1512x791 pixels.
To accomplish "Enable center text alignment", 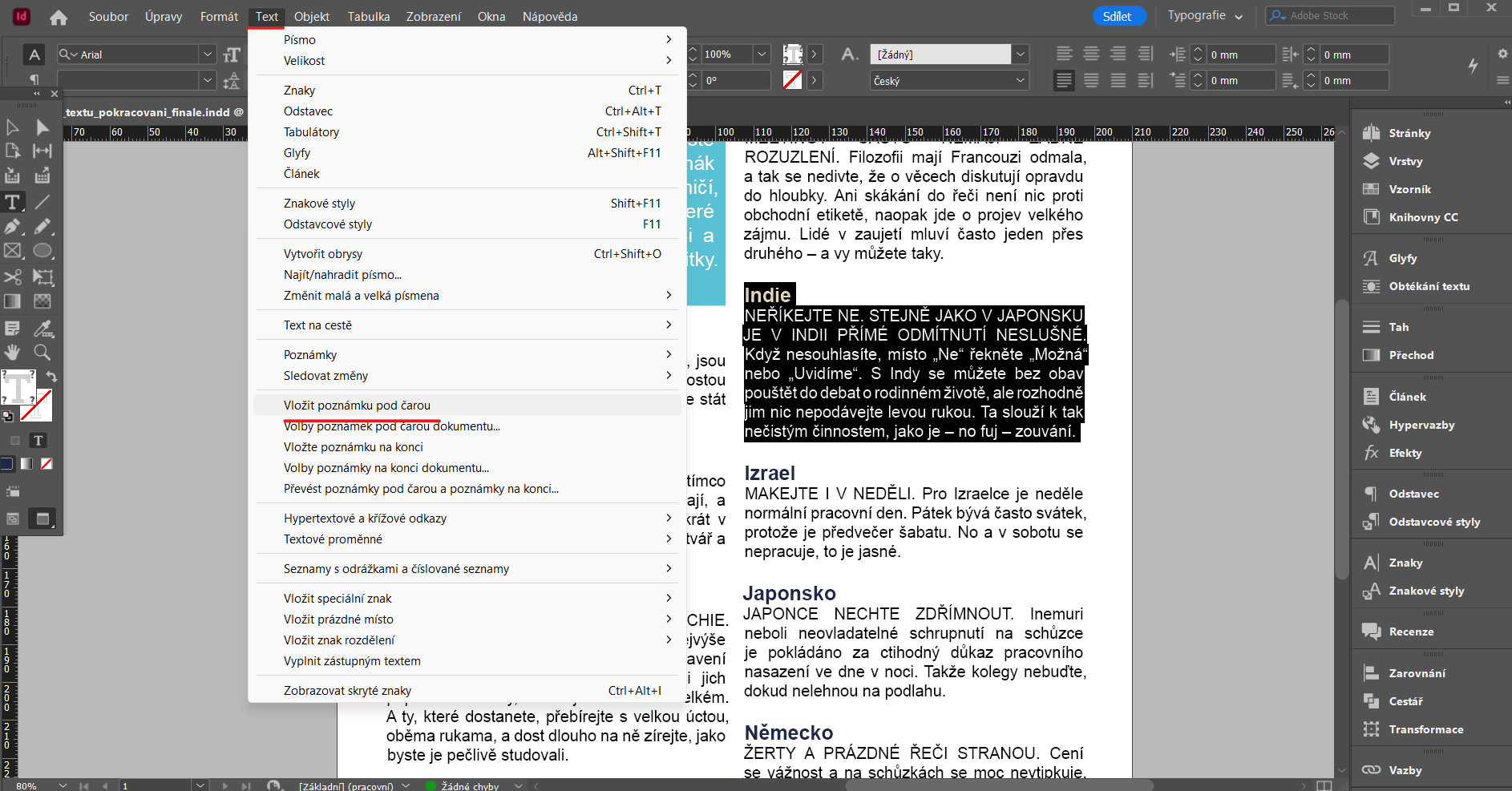I will pos(1091,54).
